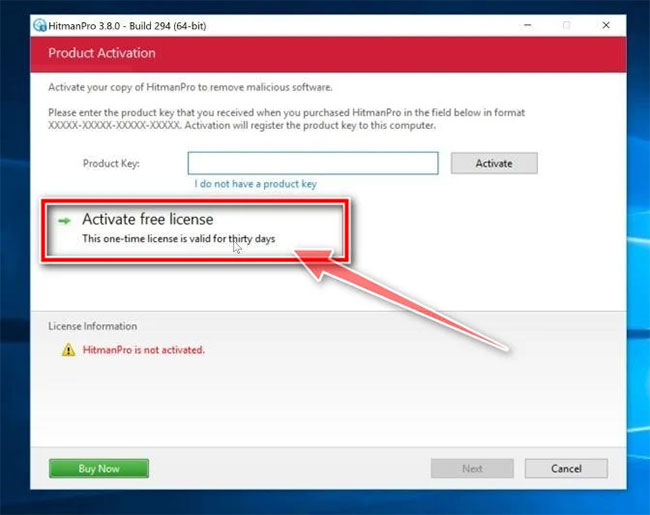Click the License Information section heading

(x=92, y=326)
